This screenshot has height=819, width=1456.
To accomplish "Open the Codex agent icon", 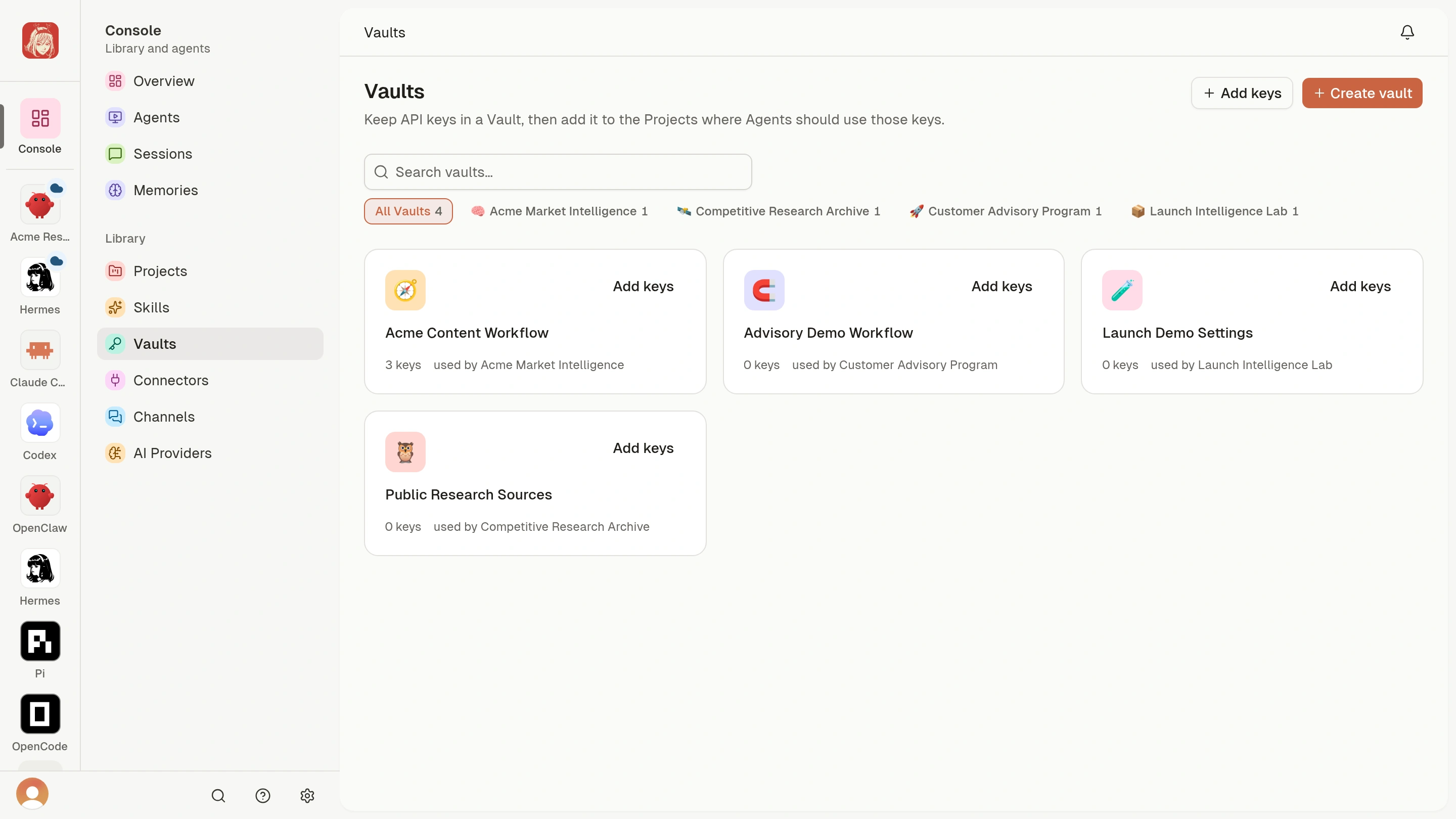I will pyautogui.click(x=39, y=423).
